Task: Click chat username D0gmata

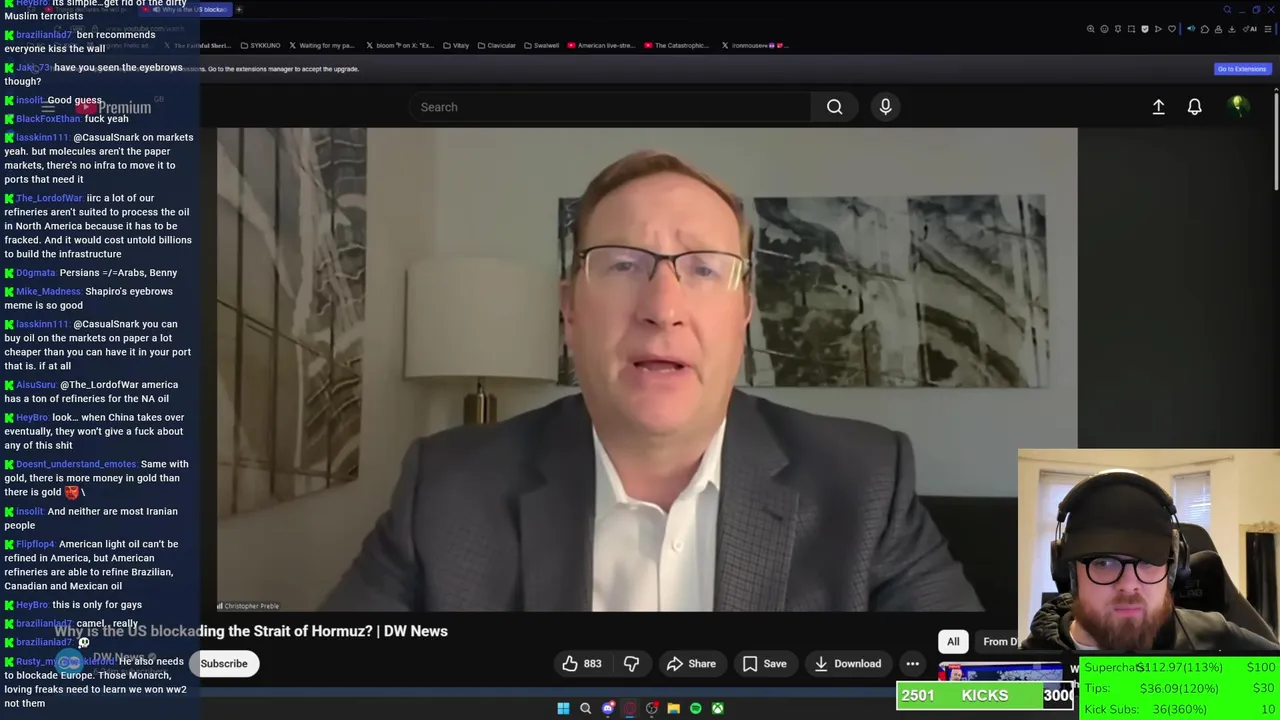Action: [36, 273]
